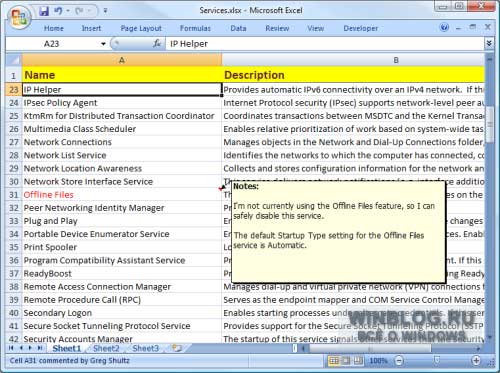Switch to Page Layout view button

pyautogui.click(x=346, y=361)
